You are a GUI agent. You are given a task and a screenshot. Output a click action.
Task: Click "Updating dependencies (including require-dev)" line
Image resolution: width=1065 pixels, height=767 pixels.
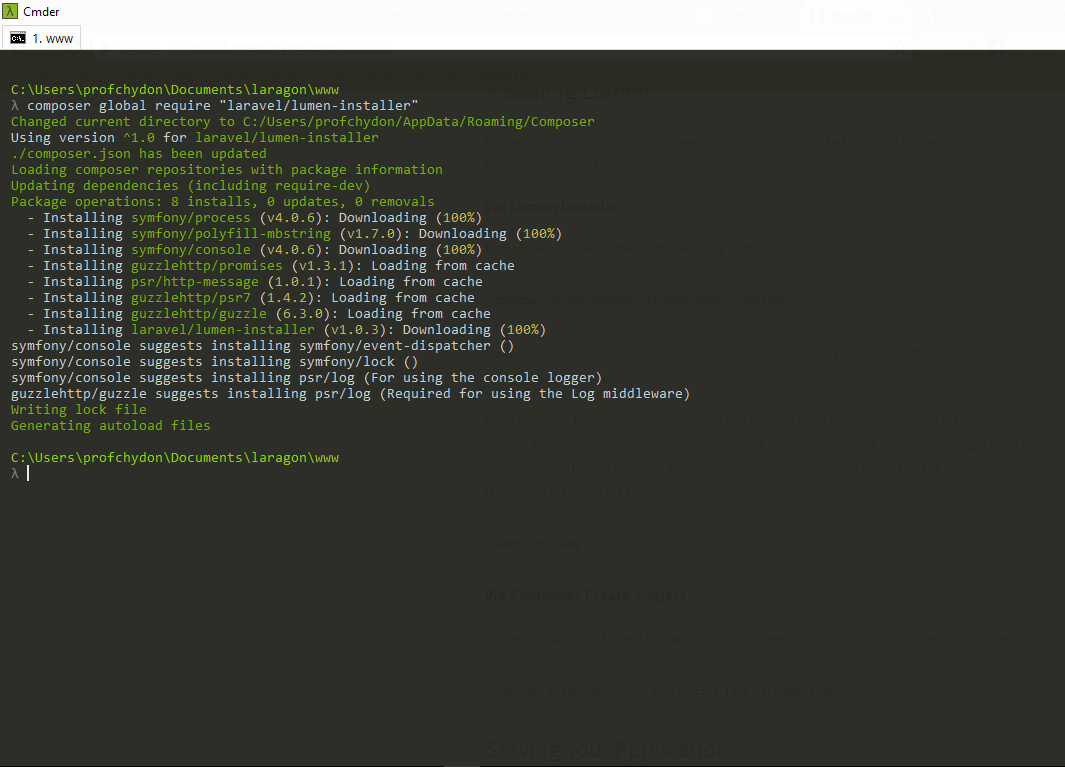(x=190, y=185)
